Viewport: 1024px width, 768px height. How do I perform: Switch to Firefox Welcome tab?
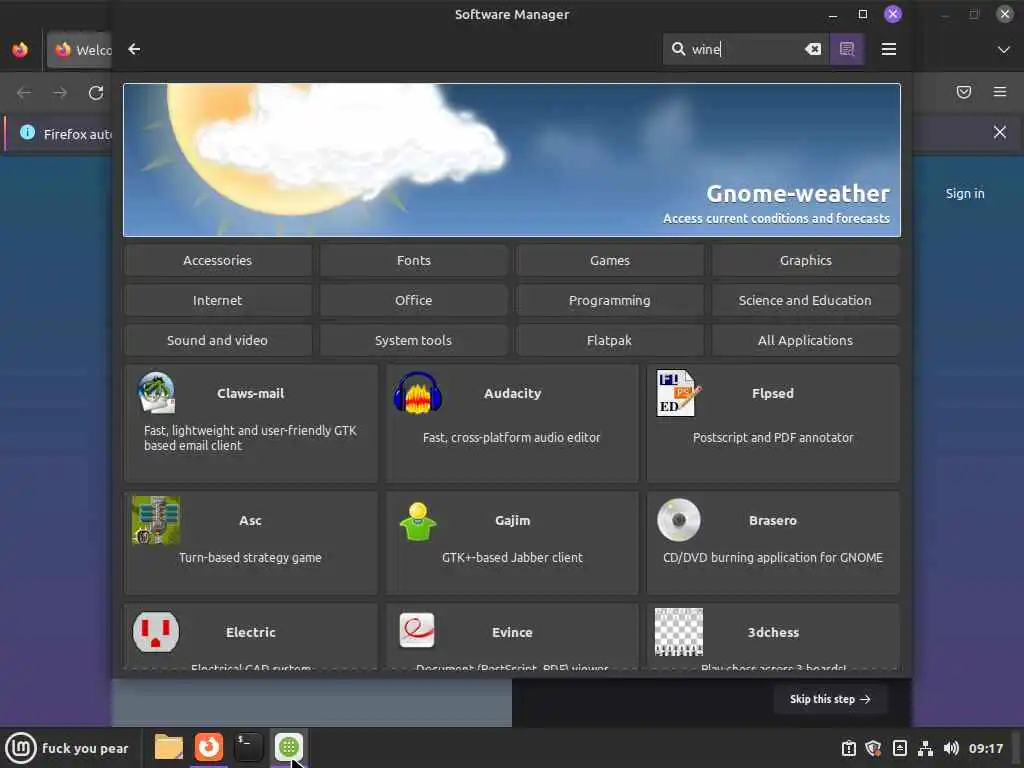(80, 50)
